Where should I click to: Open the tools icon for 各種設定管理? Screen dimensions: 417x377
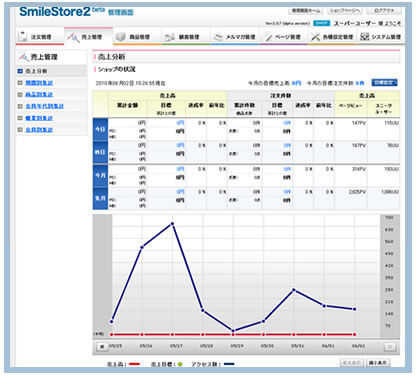(x=315, y=37)
